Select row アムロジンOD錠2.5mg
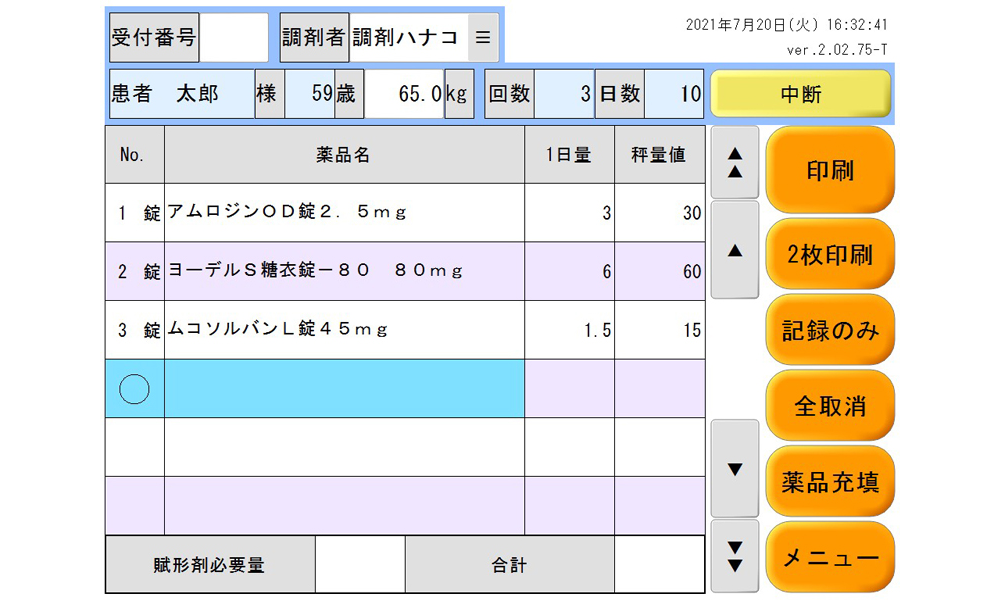This screenshot has height=600, width=1000. pyautogui.click(x=344, y=212)
